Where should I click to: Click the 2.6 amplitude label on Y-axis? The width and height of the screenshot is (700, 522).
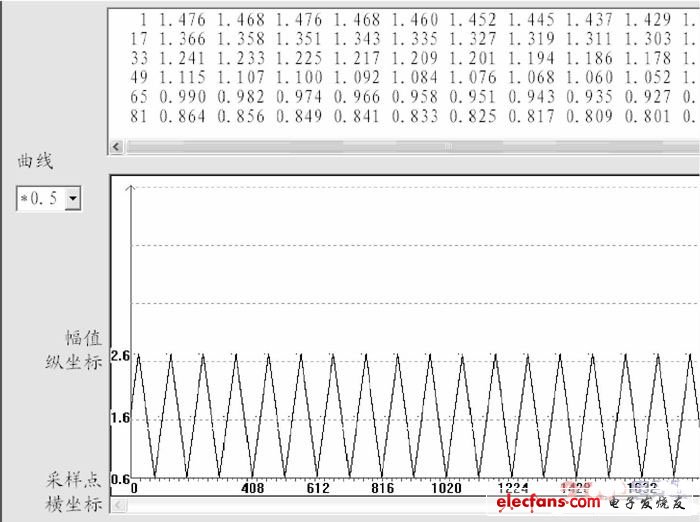click(x=120, y=356)
